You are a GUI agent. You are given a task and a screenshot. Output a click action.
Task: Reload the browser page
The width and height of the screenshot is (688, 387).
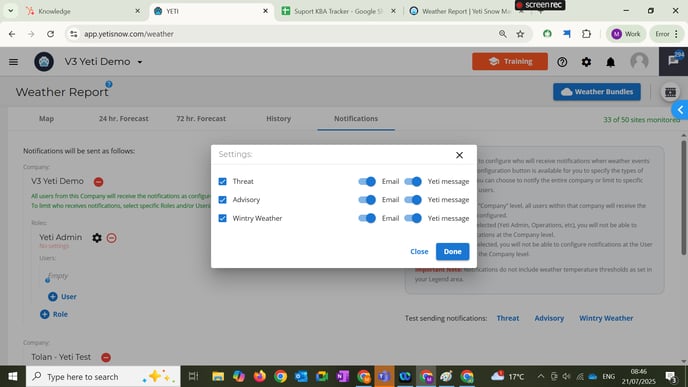point(50,34)
